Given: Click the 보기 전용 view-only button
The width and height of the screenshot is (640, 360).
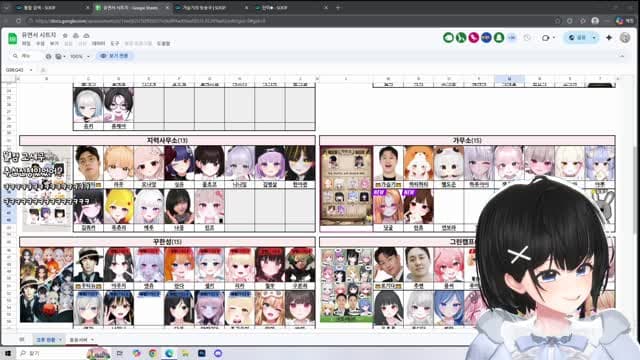Looking at the screenshot, I should (x=115, y=56).
